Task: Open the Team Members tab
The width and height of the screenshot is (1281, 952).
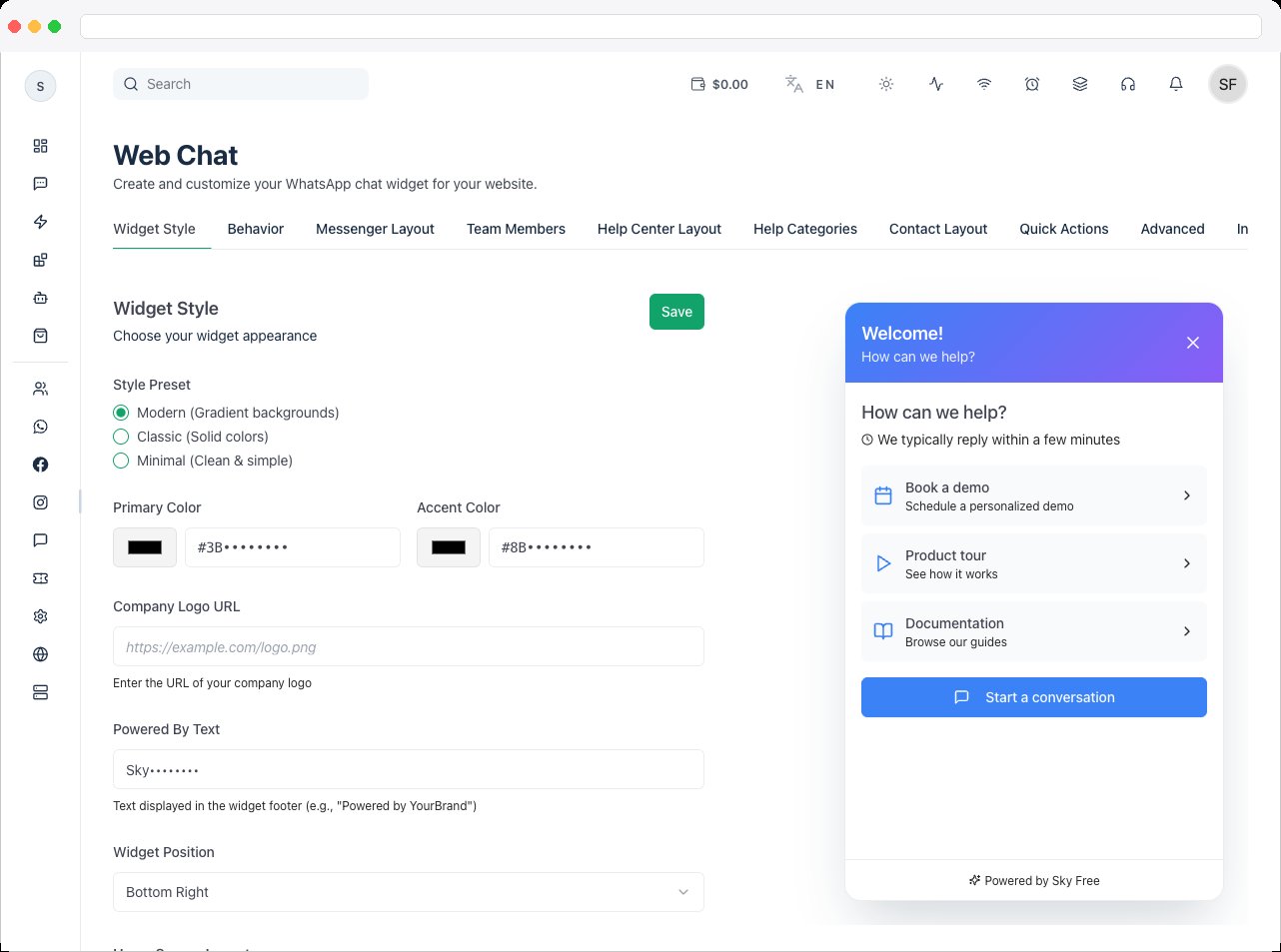Action: click(x=516, y=229)
